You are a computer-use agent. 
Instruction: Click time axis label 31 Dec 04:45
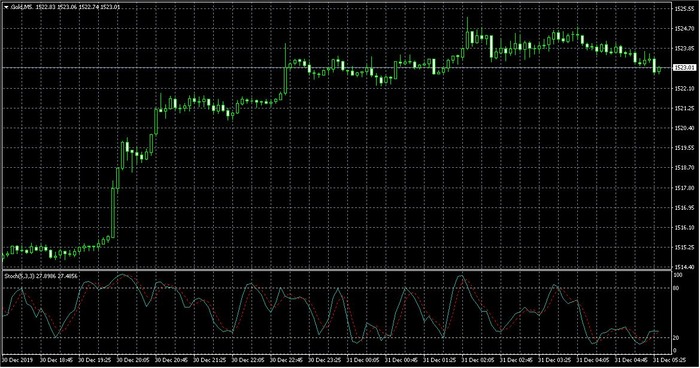click(632, 360)
